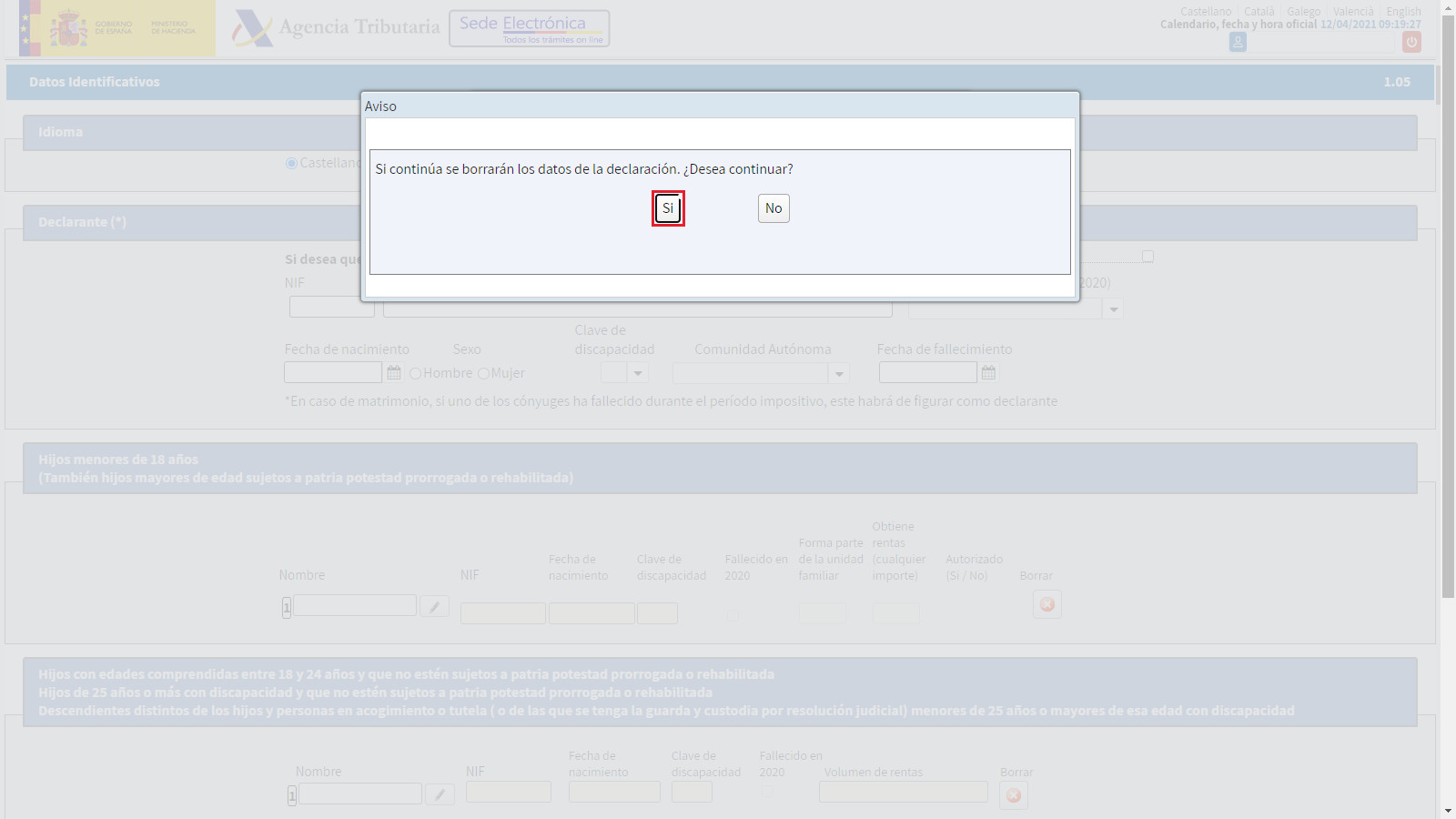Click the Idioma section header
This screenshot has height=819, width=1456.
tap(720, 133)
